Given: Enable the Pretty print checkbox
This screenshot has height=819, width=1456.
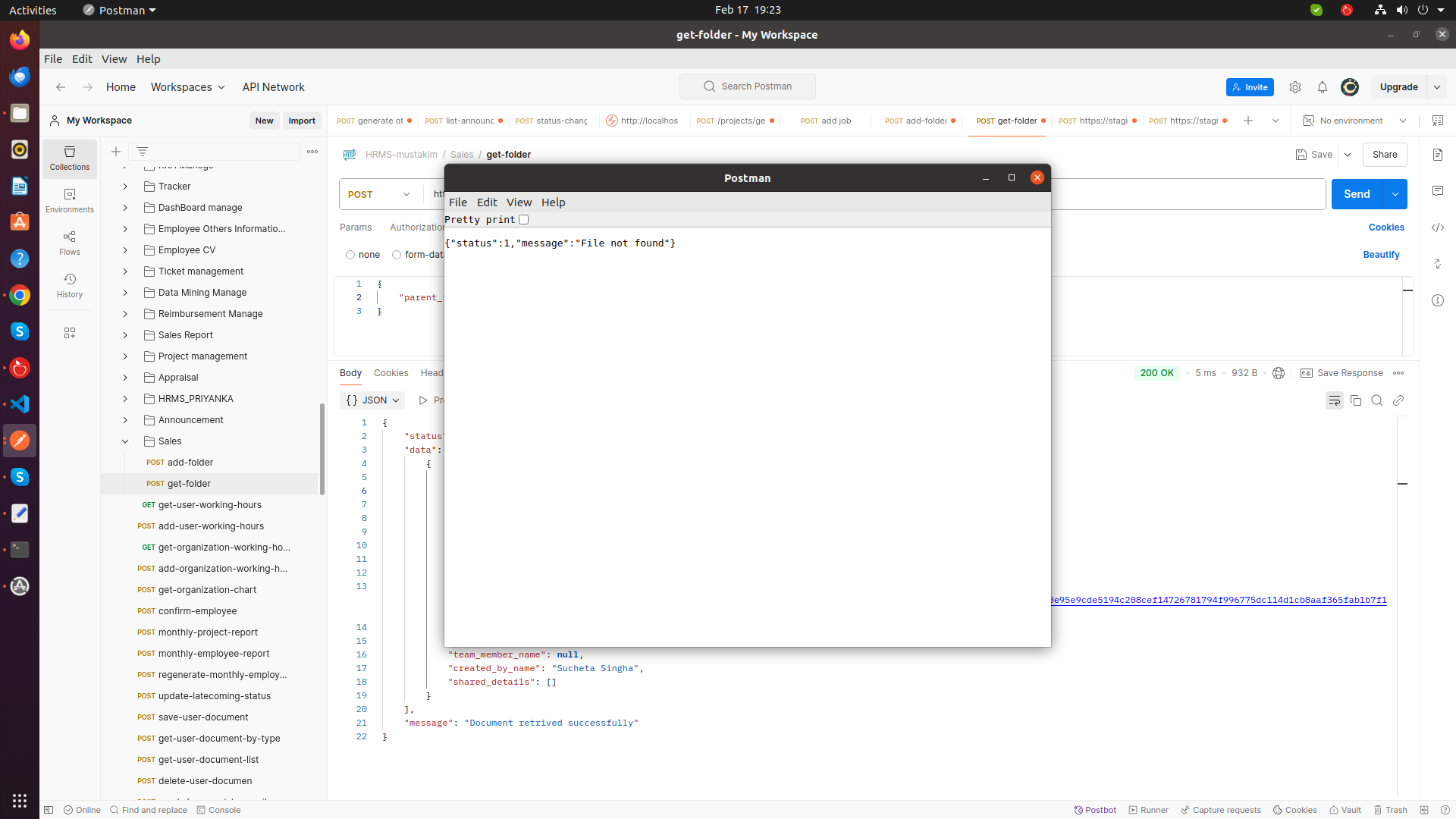Looking at the screenshot, I should pos(524,220).
